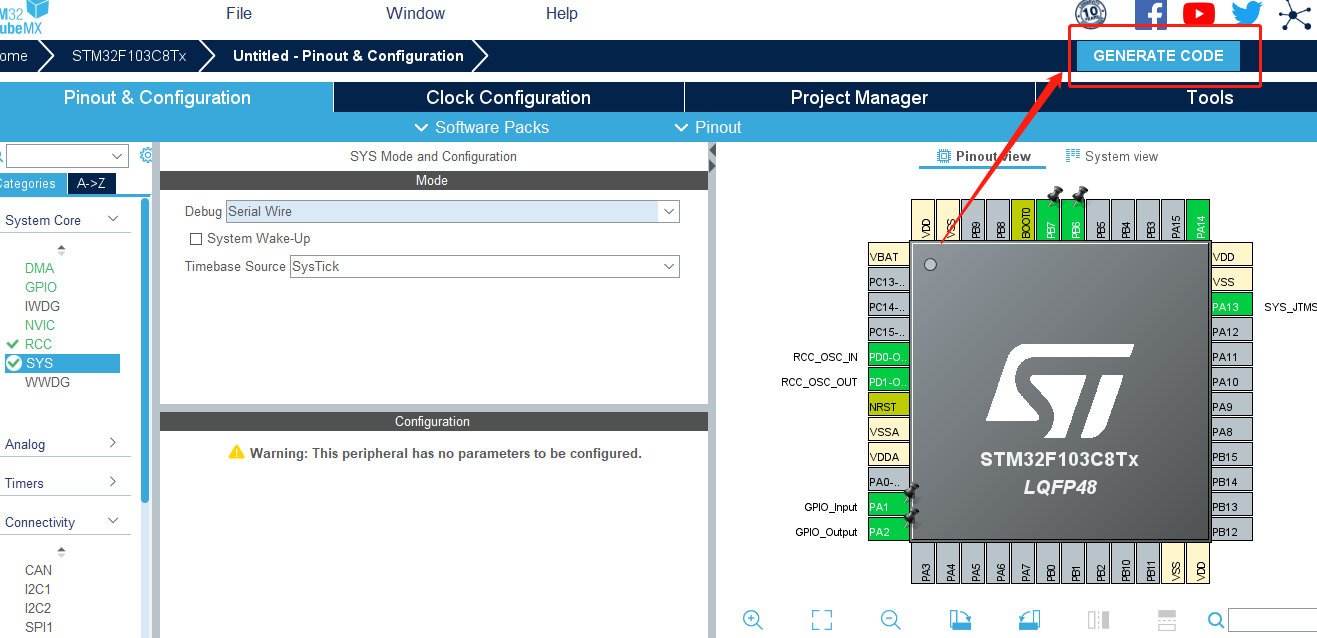Click STM32F103C8Tx breadcrumb
Viewport: 1317px width, 638px height.
[x=129, y=56]
